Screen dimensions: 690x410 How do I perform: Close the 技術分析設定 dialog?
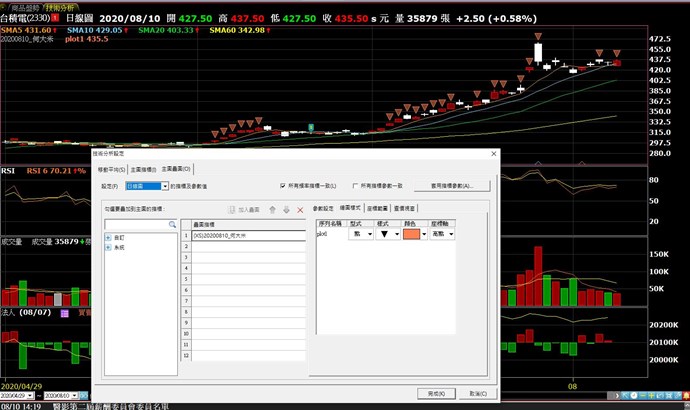coord(494,154)
